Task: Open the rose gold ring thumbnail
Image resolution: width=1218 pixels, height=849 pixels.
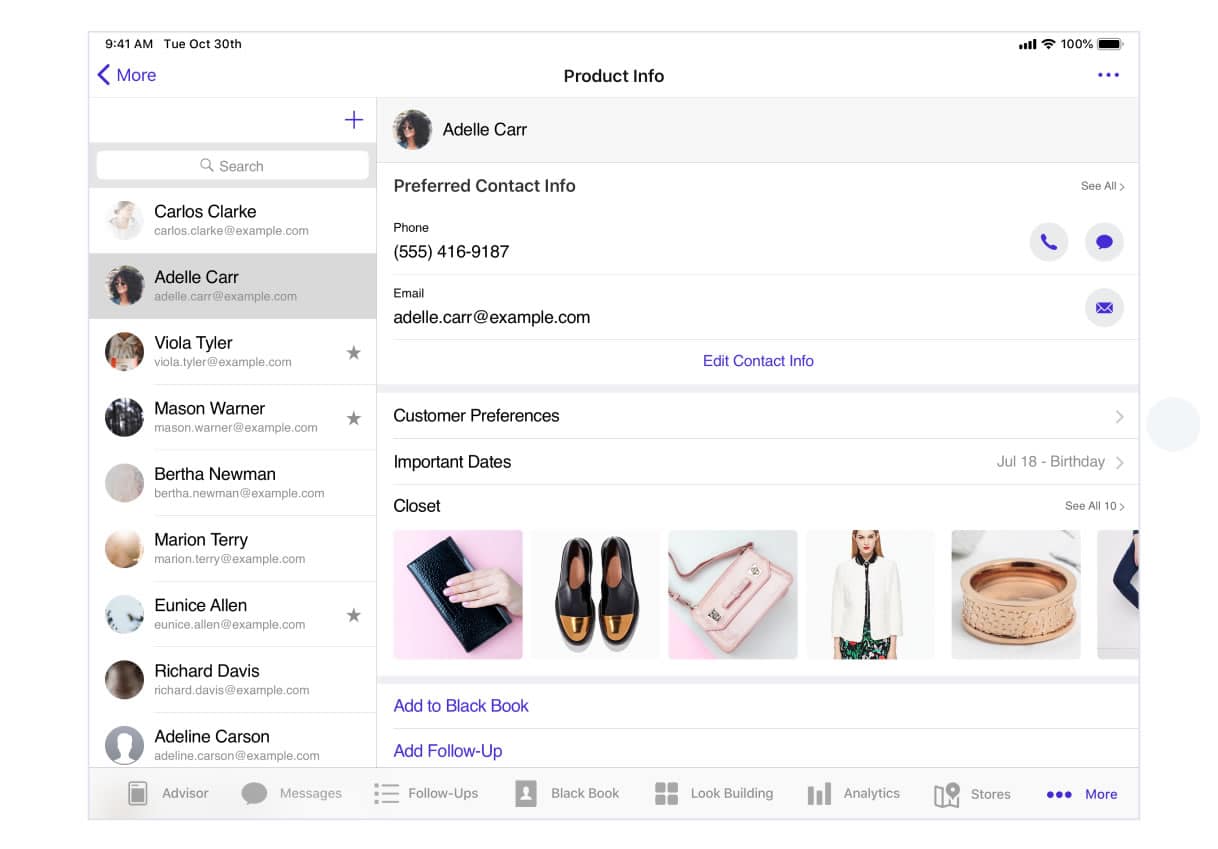Action: click(x=1016, y=595)
